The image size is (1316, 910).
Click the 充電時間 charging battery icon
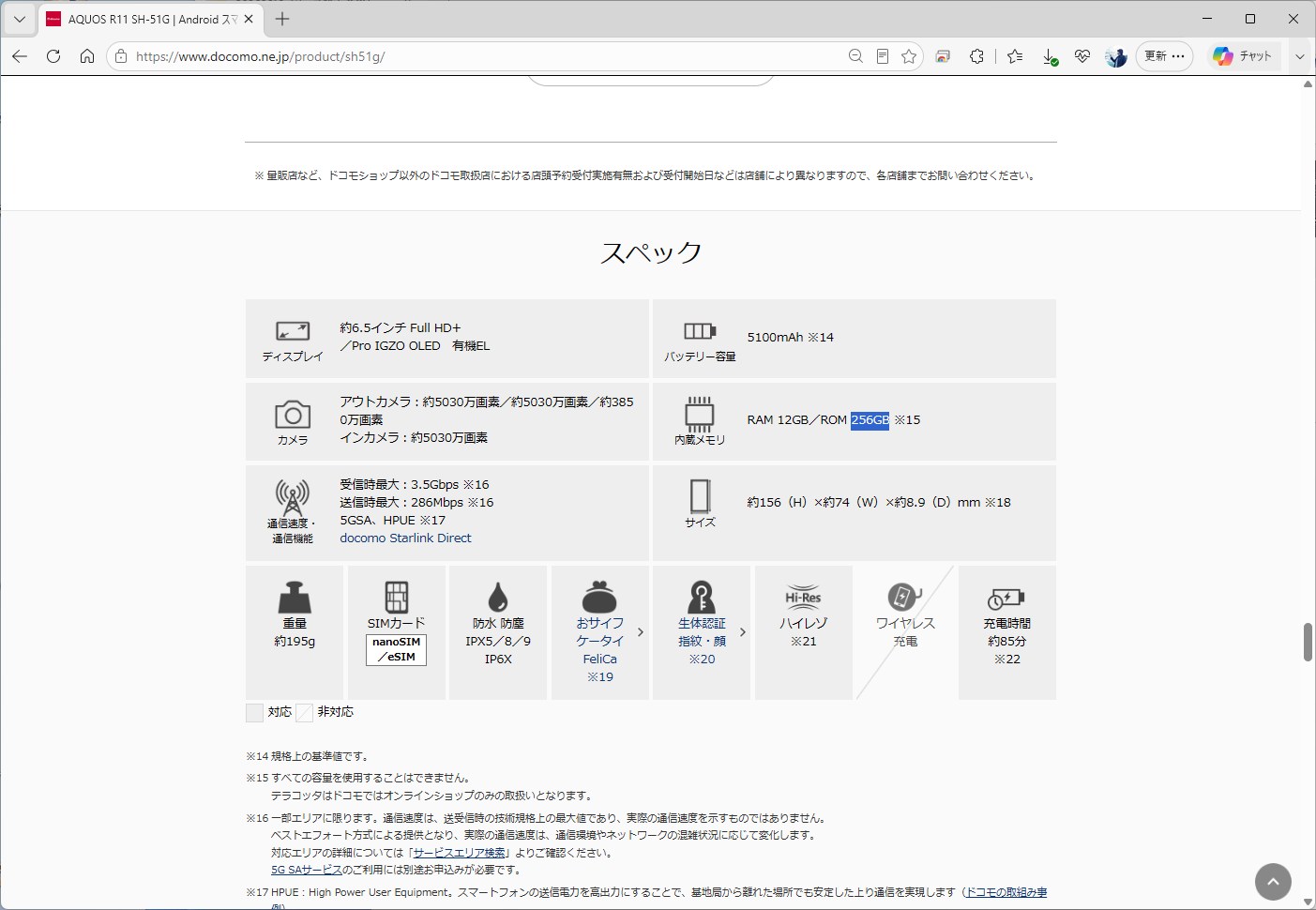point(1006,598)
